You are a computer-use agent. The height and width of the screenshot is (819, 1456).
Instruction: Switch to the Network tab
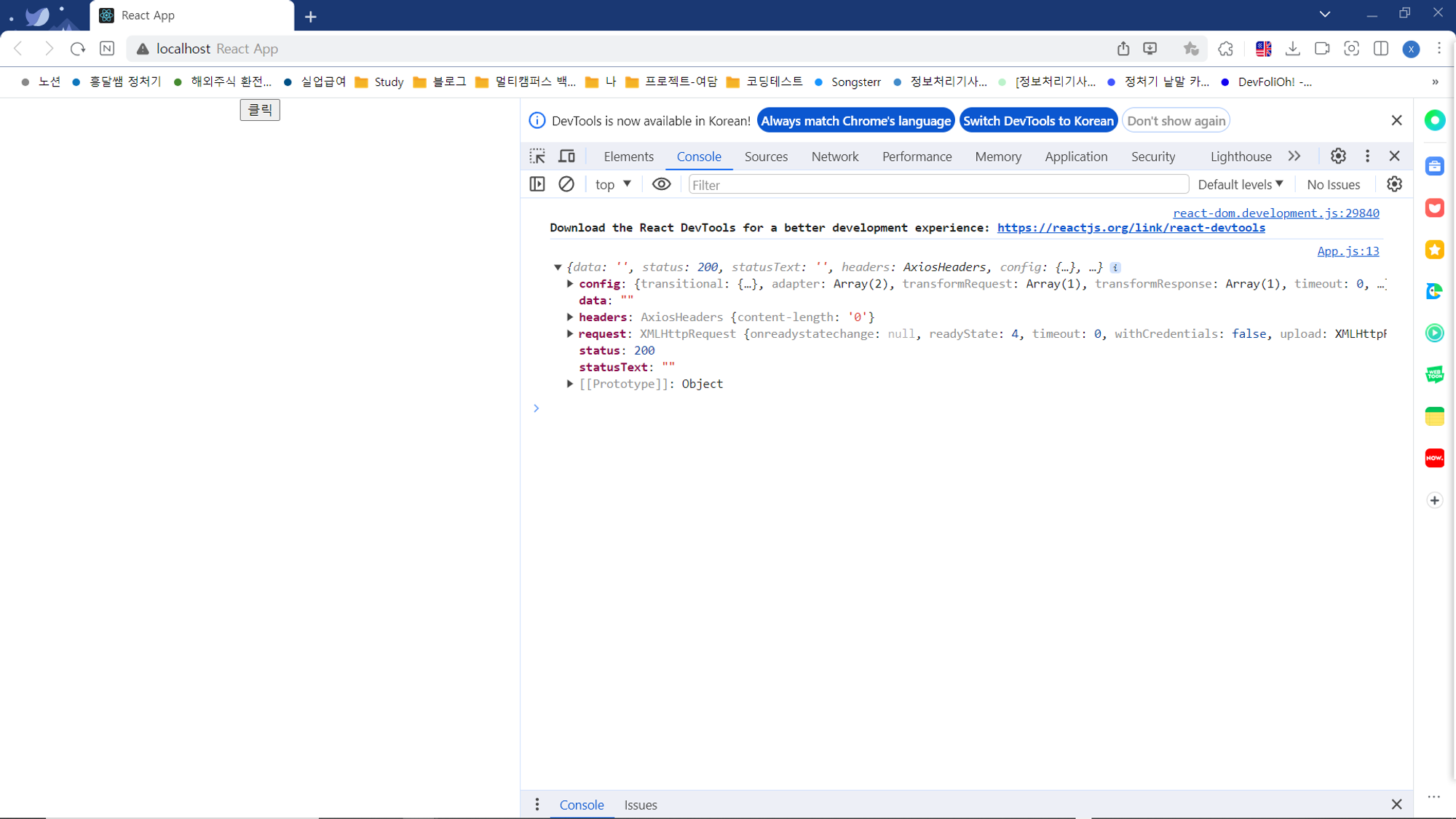tap(834, 157)
